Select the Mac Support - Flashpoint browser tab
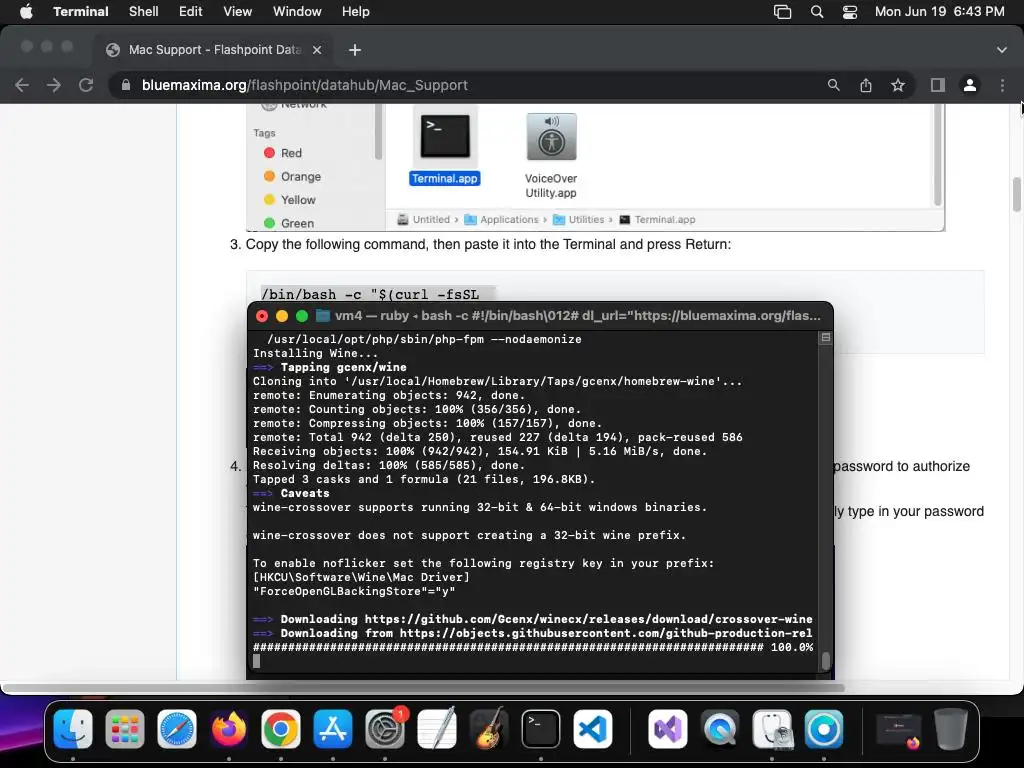 point(214,50)
